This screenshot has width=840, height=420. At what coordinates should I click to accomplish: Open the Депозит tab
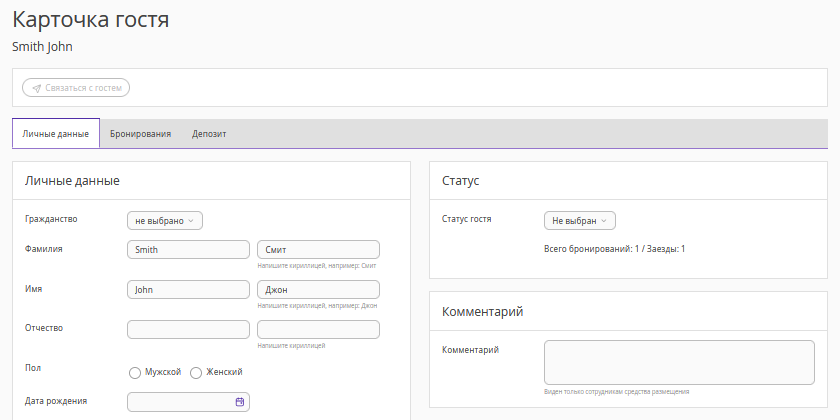(209, 133)
